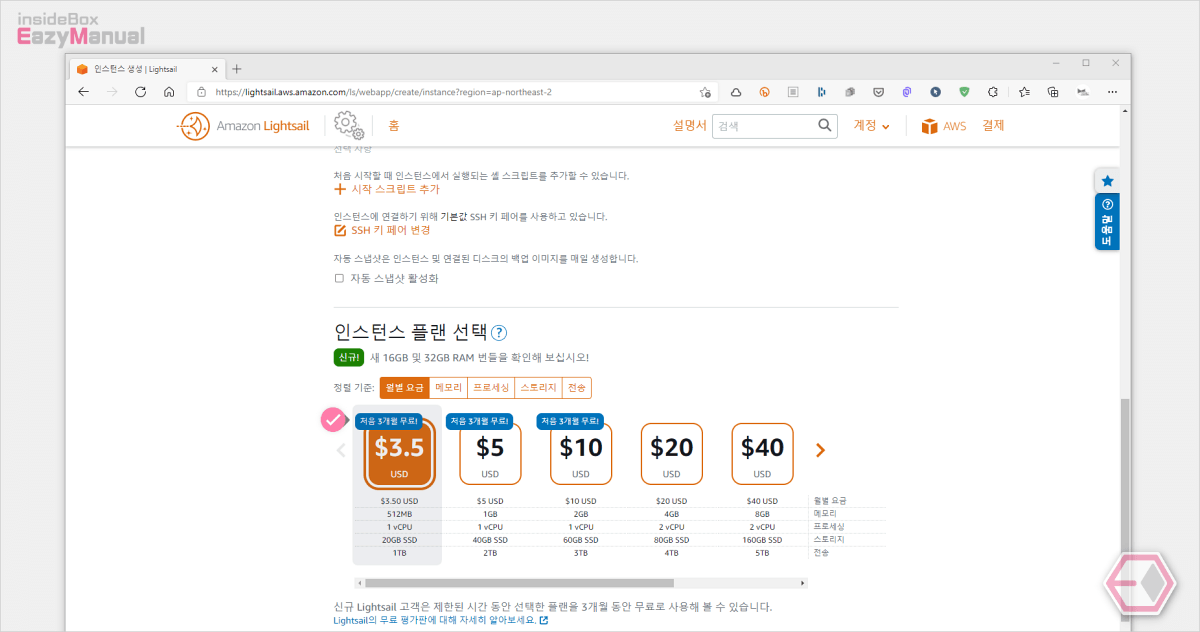
Task: Select the $10 USD plan
Action: pyautogui.click(x=581, y=454)
